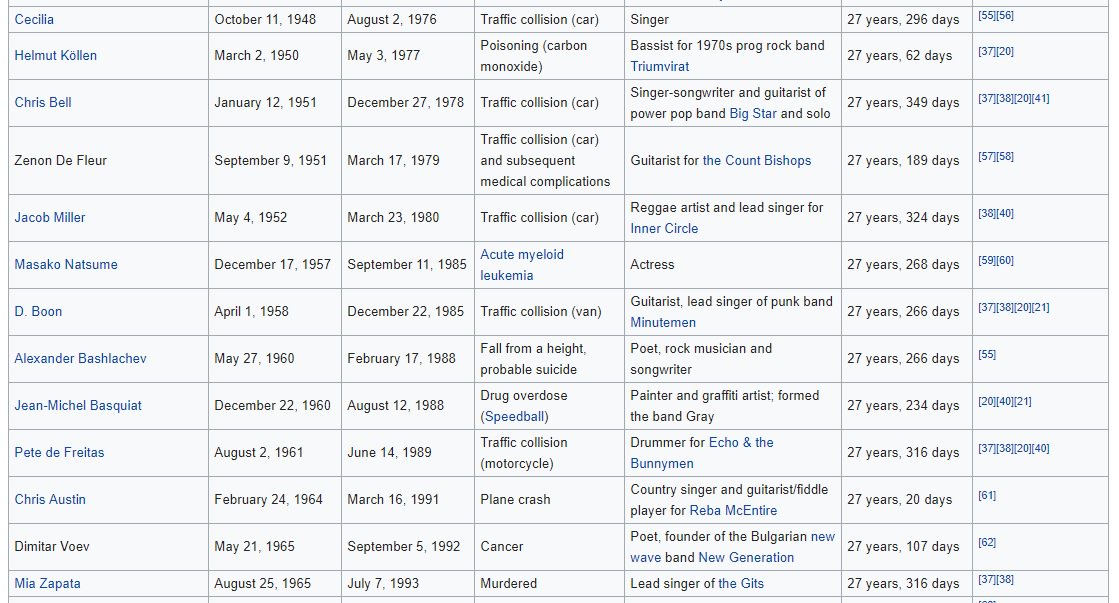The width and height of the screenshot is (1119, 603).
Task: Open the Mia Zapata link
Action: coord(47,583)
